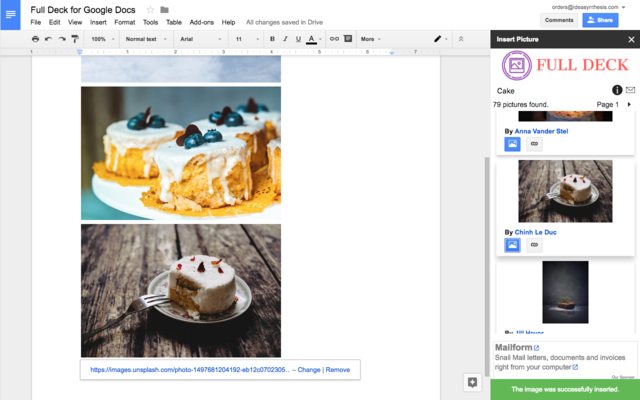This screenshot has width=640, height=400.
Task: Insert Anna Vander Stel's picture
Action: click(512, 144)
